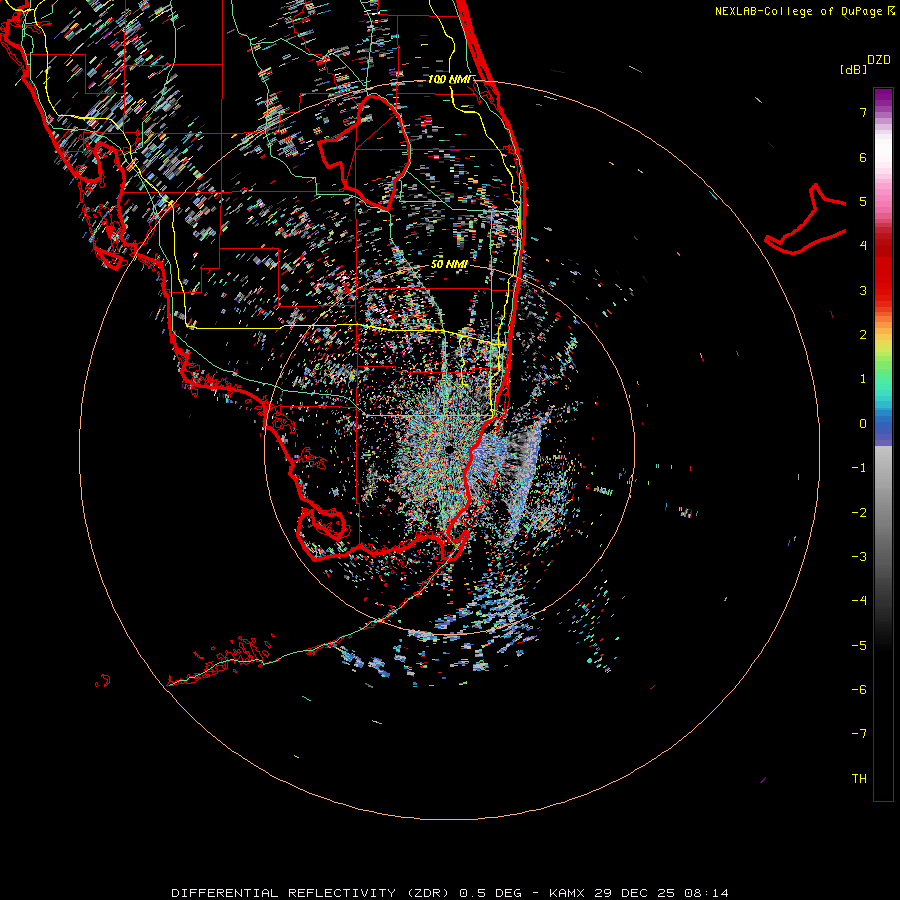Click the TH threshold label on the scale

click(859, 779)
